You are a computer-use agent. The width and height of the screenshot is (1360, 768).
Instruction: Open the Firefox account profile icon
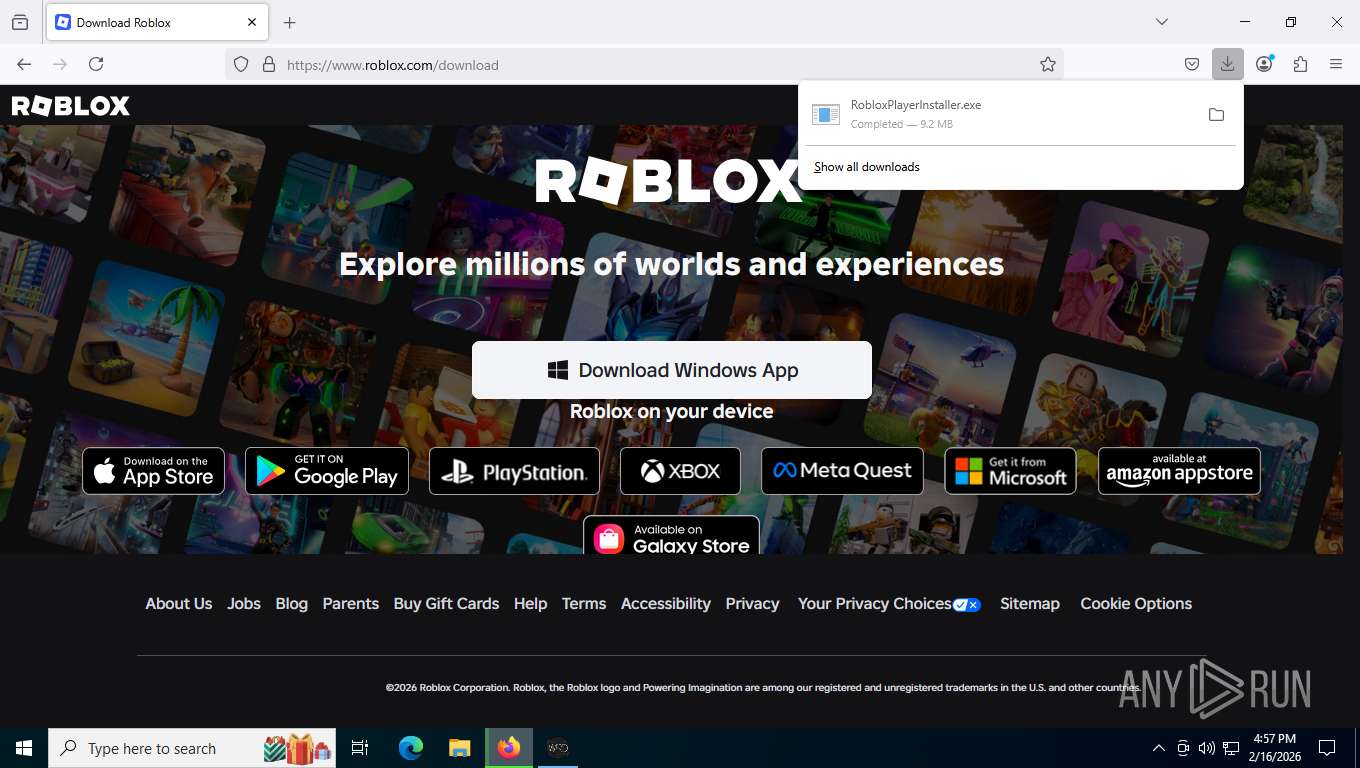click(1264, 64)
